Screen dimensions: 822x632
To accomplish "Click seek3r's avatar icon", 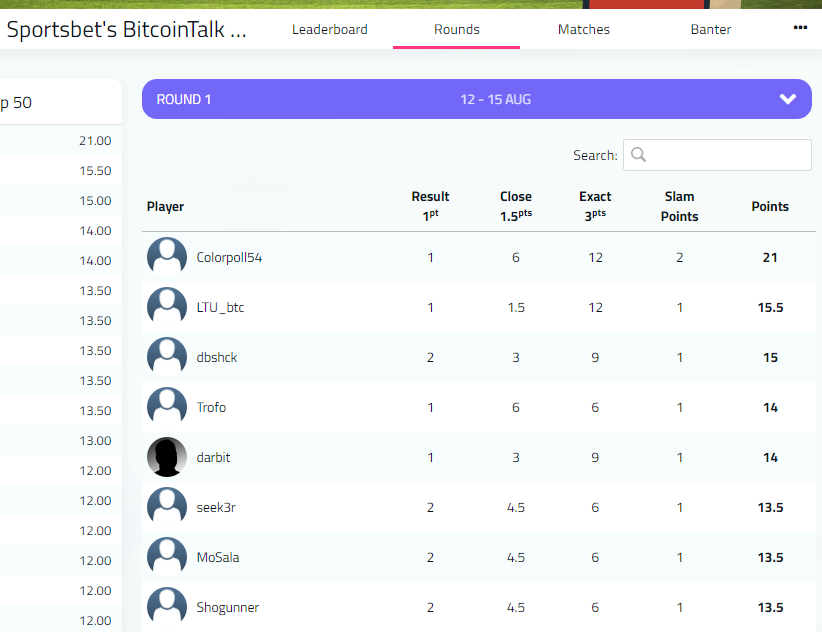I will (167, 507).
